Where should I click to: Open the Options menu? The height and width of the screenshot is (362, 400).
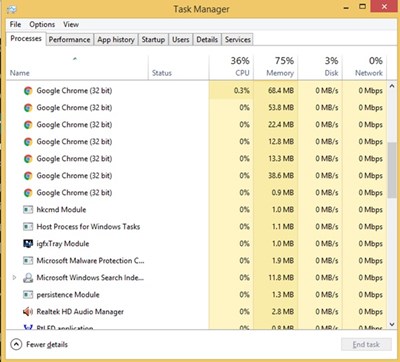tap(42, 24)
